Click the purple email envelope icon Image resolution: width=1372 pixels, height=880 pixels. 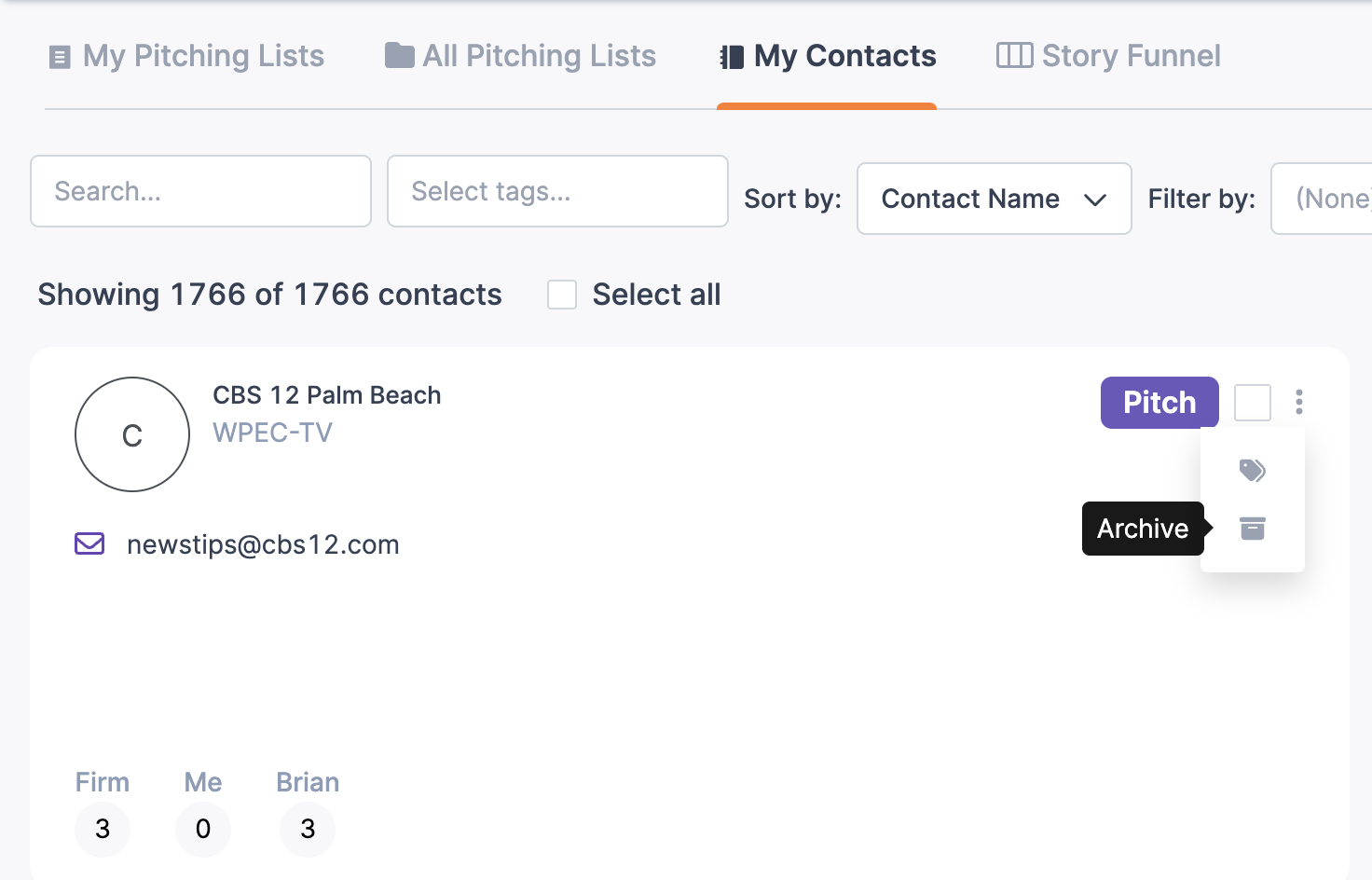89,543
